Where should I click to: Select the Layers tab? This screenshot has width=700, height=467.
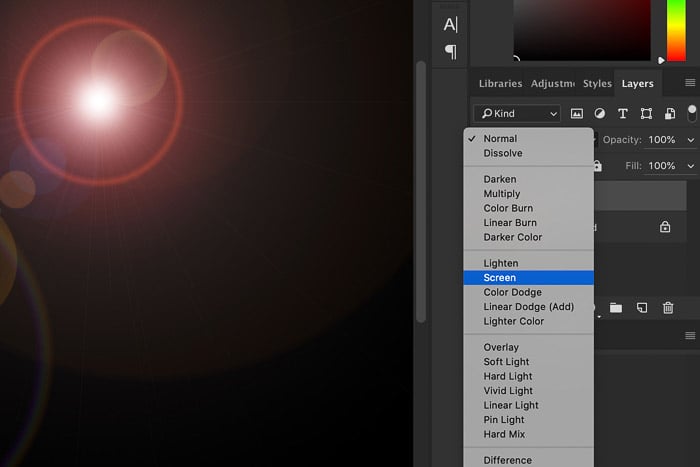tap(638, 83)
